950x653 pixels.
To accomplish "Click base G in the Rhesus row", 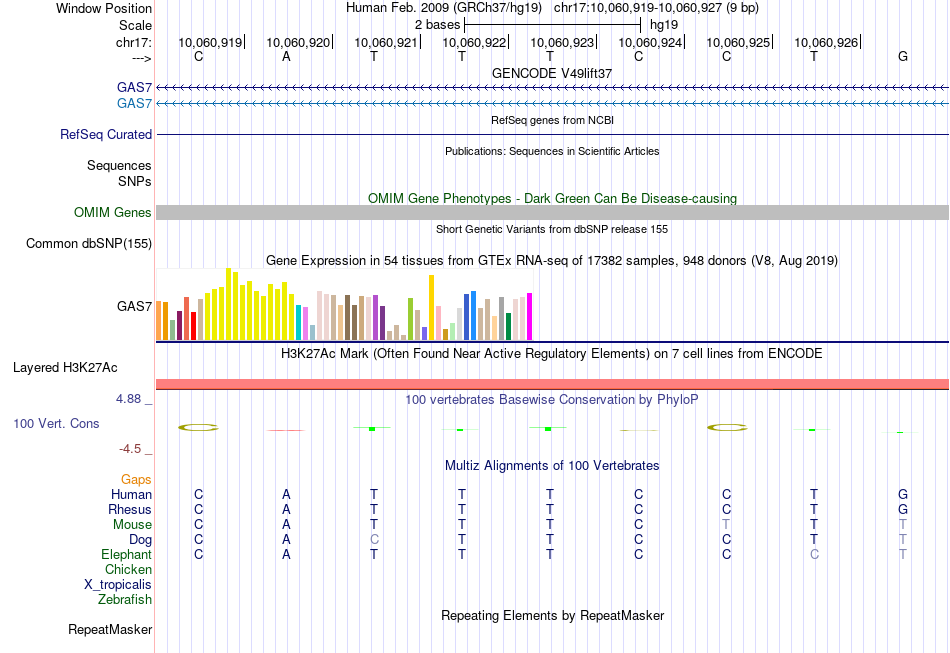I will coord(903,510).
